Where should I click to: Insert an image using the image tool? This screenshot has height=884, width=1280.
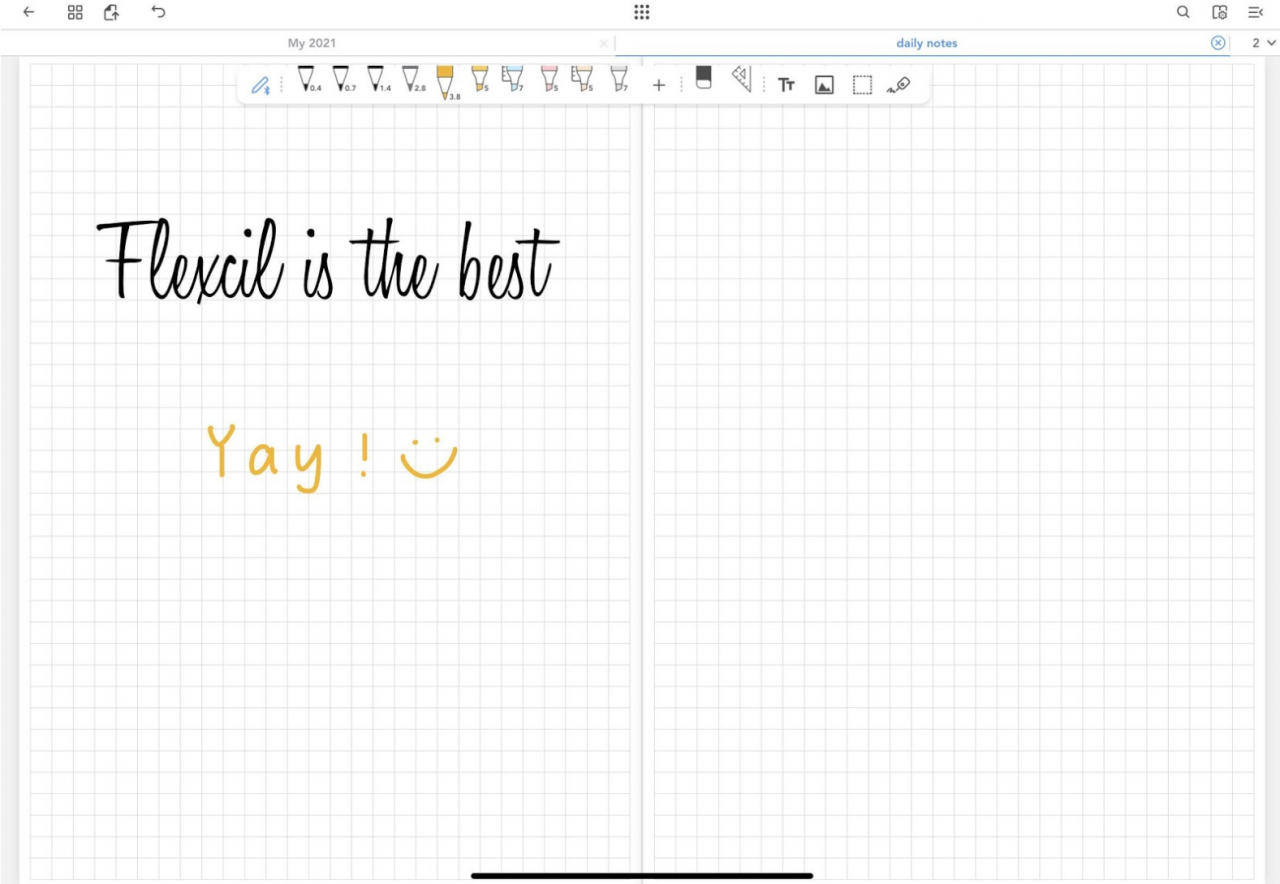(824, 85)
